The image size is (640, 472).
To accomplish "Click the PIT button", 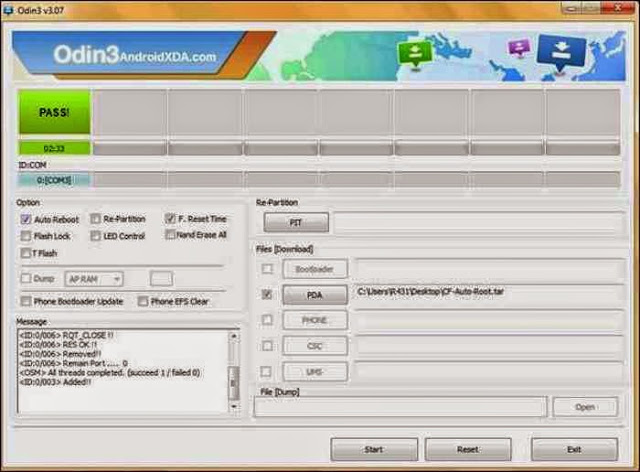I will click(x=296, y=223).
